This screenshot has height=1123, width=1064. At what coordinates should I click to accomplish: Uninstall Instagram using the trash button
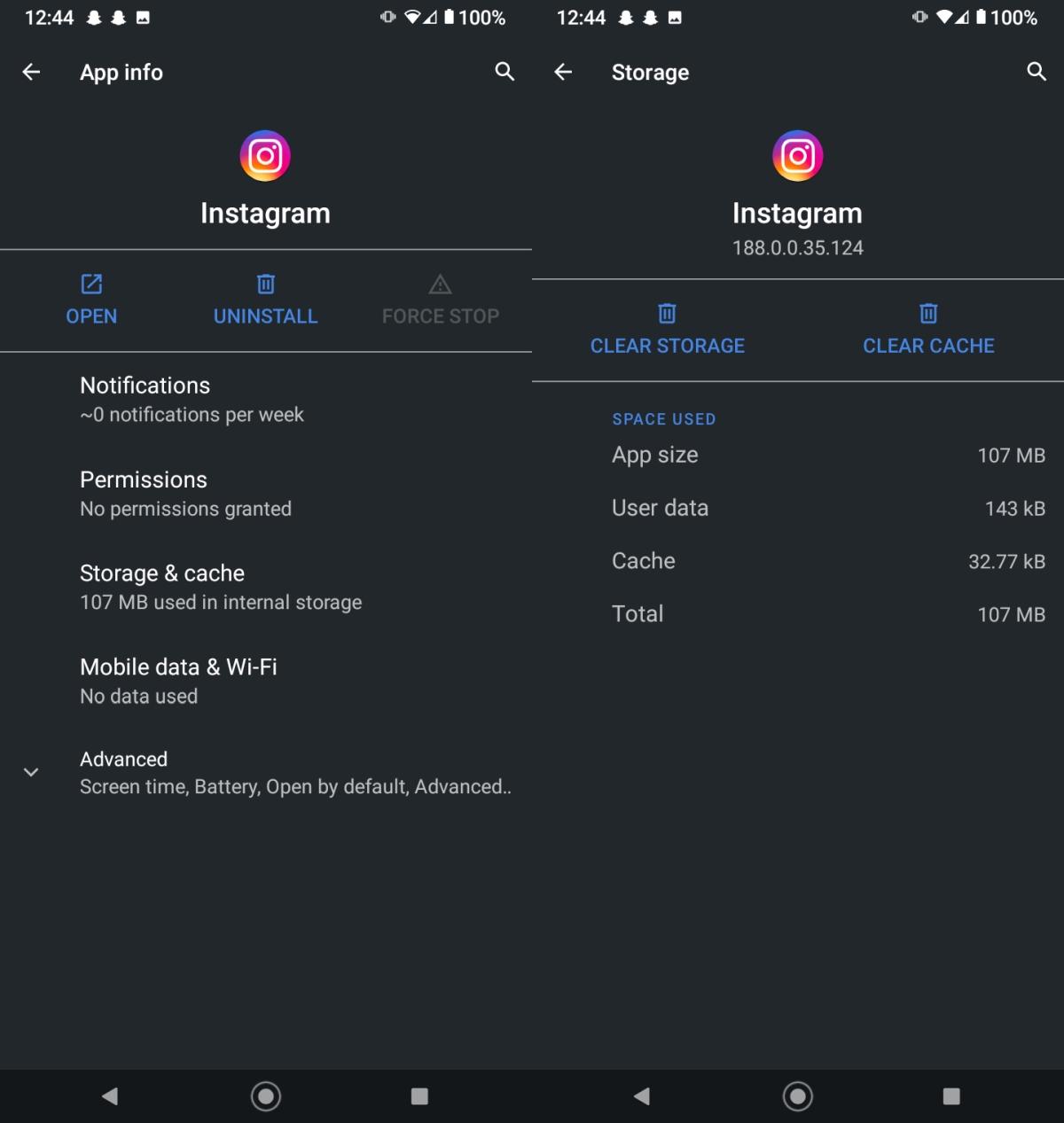point(265,300)
